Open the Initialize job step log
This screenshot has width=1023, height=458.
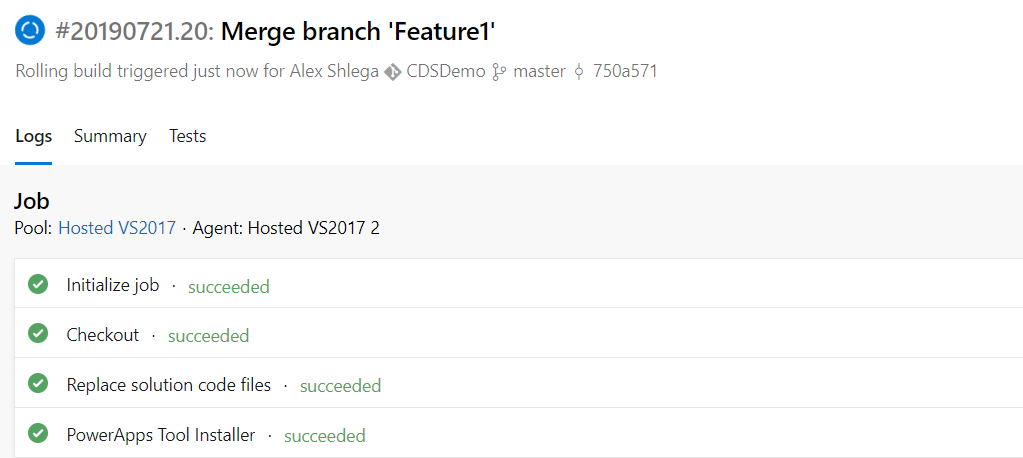519,284
